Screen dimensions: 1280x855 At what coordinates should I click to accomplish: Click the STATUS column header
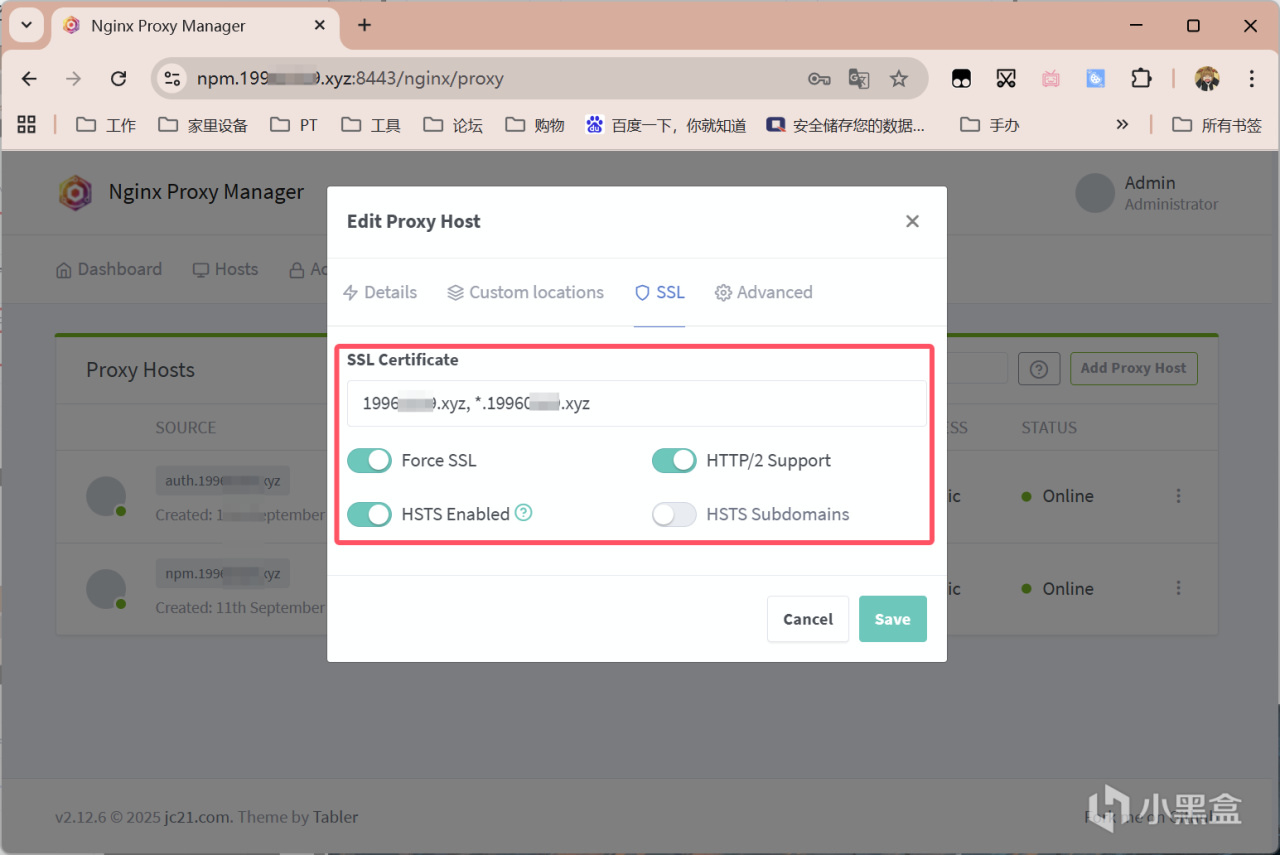[1049, 427]
